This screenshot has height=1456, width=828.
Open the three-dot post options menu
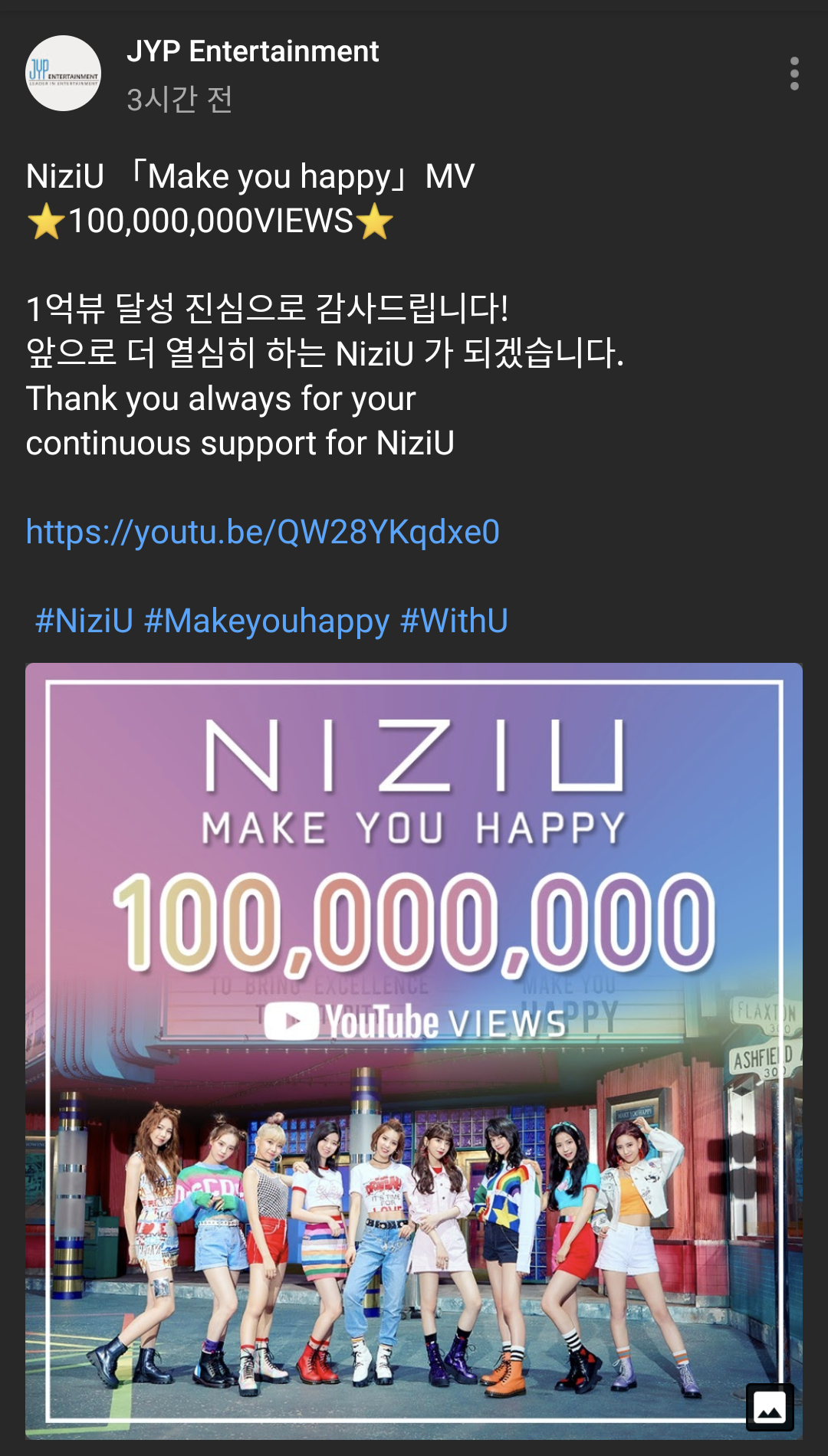[794, 74]
